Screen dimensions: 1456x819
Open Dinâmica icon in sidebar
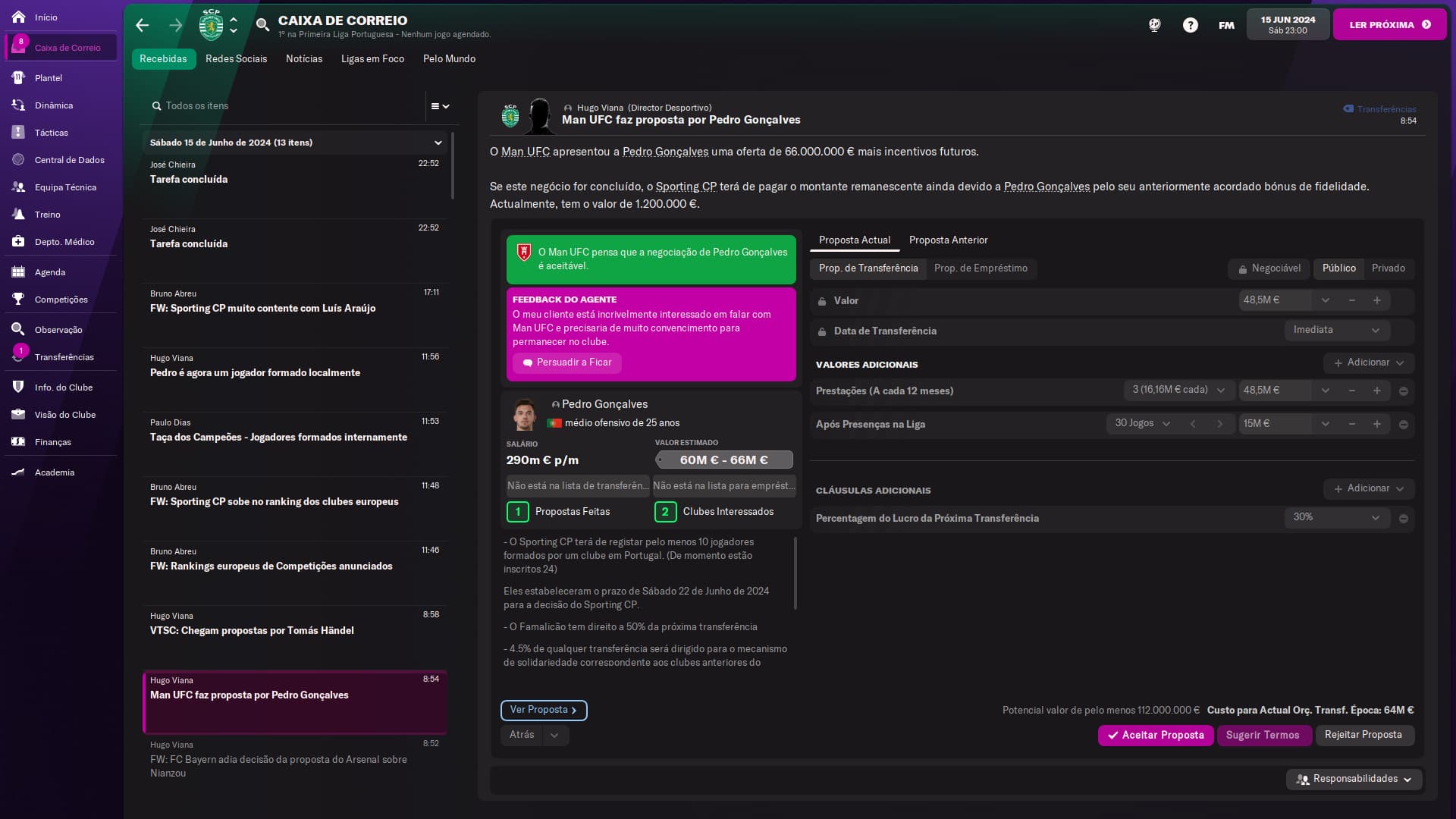[18, 105]
